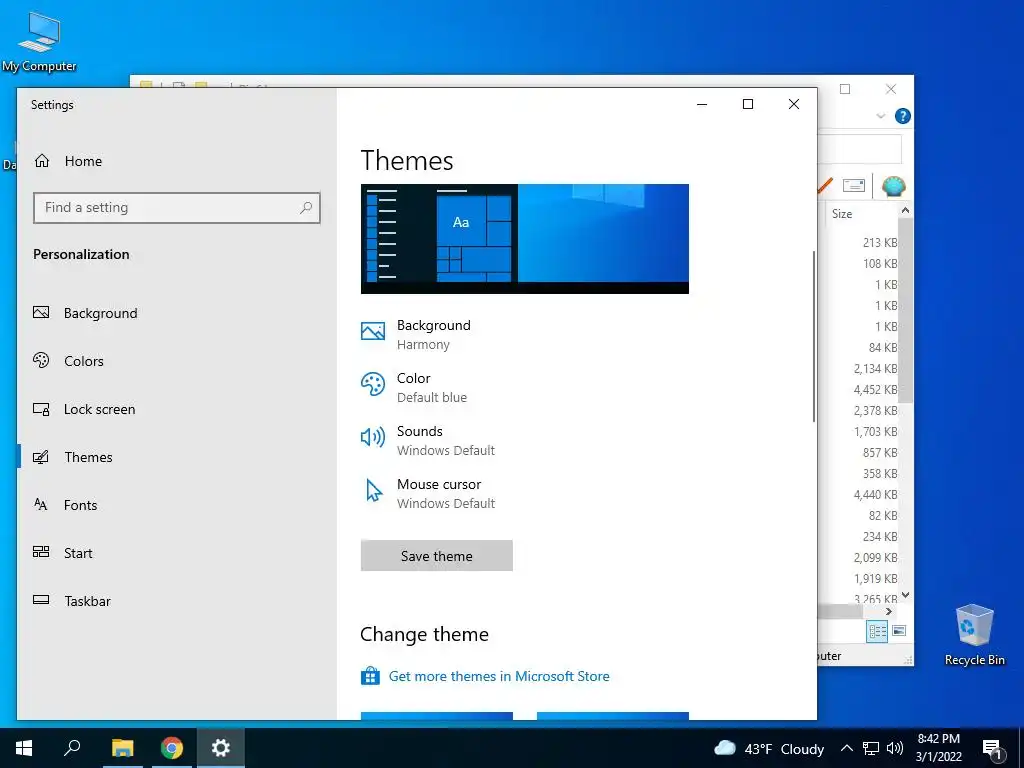Open theme Color Default blue option
Image resolution: width=1024 pixels, height=768 pixels.
[x=414, y=387]
